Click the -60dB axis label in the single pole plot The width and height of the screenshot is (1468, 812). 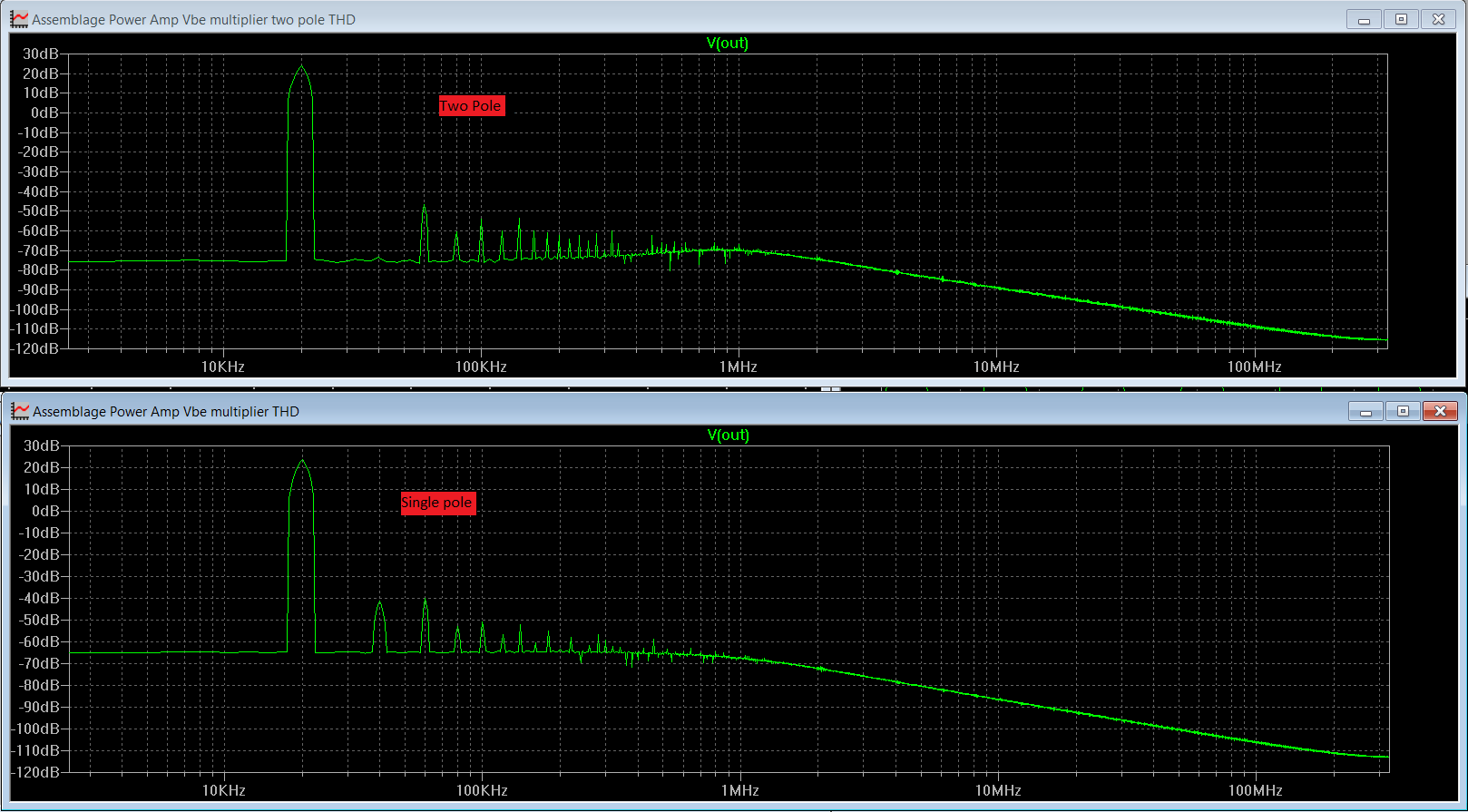41,641
